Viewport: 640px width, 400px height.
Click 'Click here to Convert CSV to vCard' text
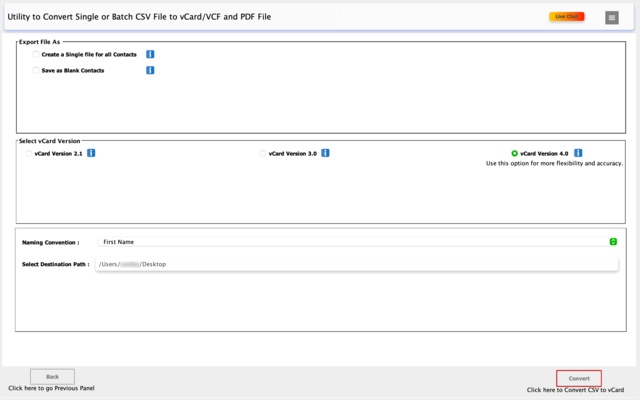pos(575,390)
